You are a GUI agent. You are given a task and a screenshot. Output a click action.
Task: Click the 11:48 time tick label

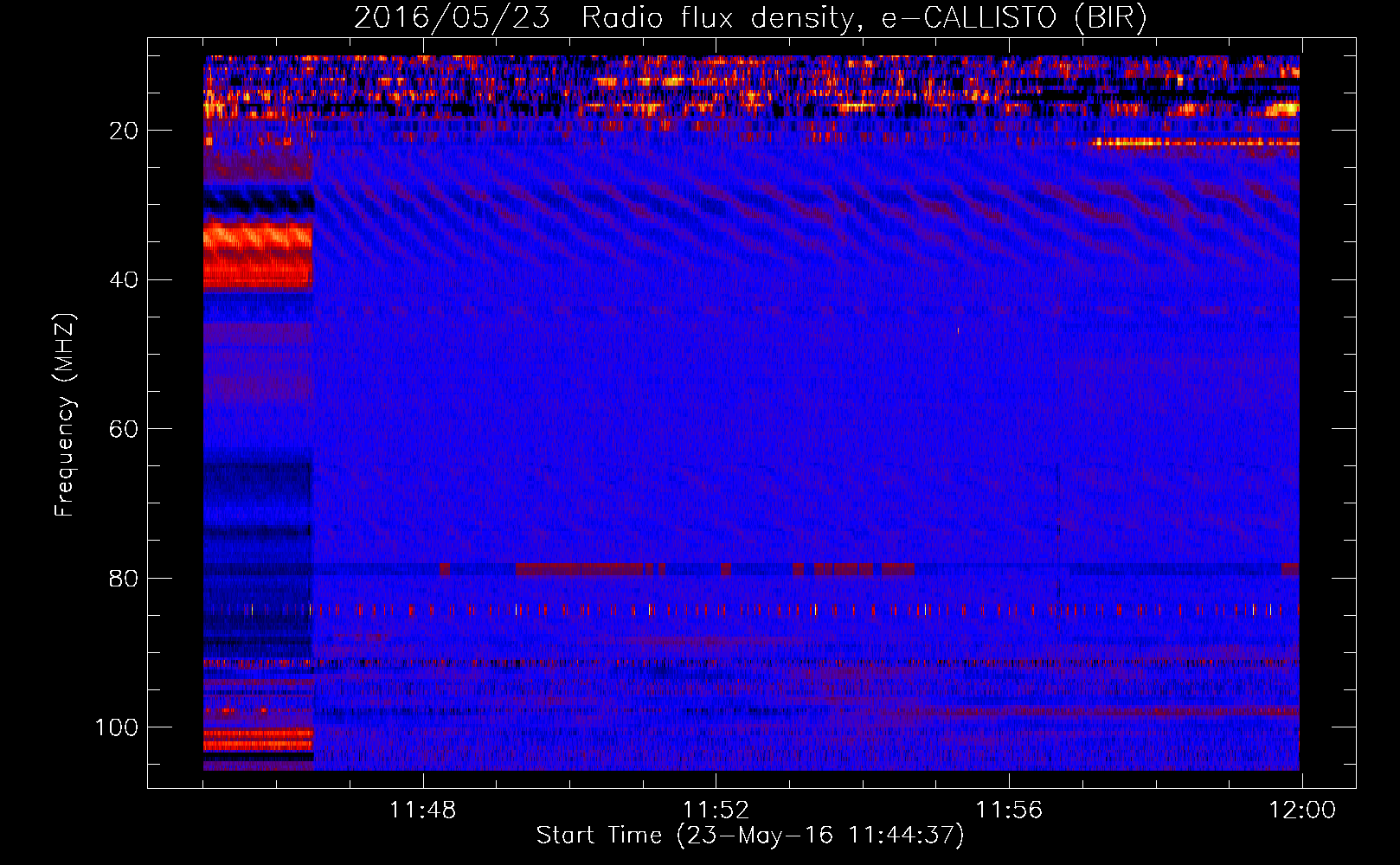pos(422,811)
